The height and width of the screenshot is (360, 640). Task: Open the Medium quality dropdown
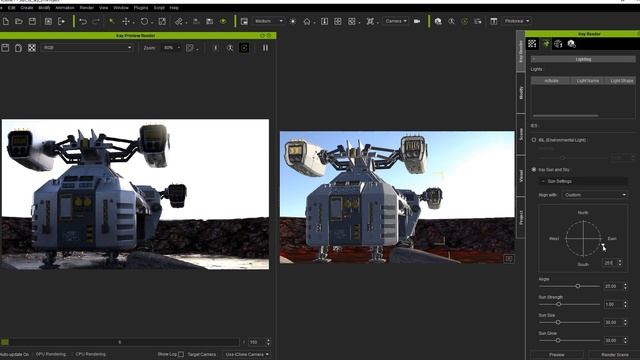(268, 21)
